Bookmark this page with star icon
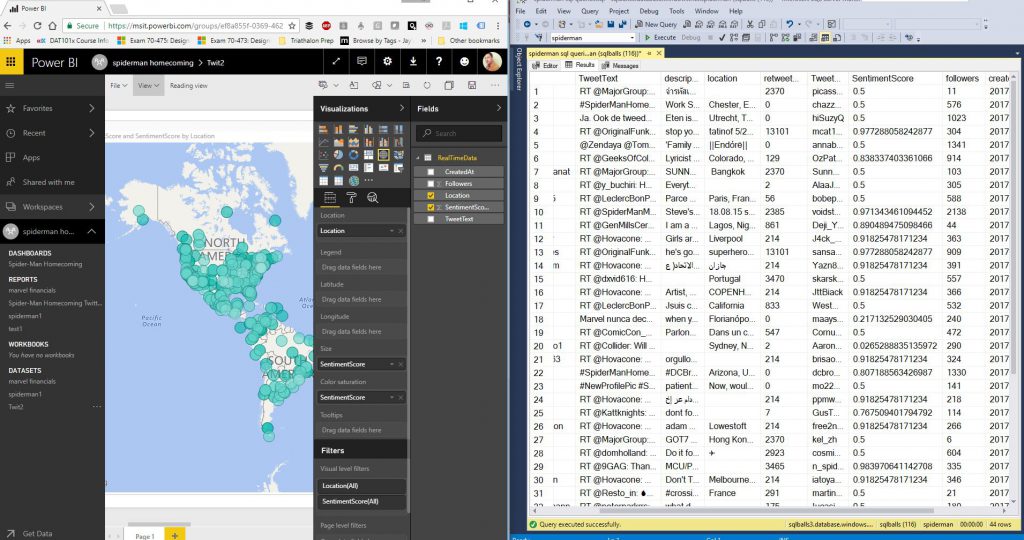Image resolution: width=1024 pixels, height=540 pixels. [292, 25]
